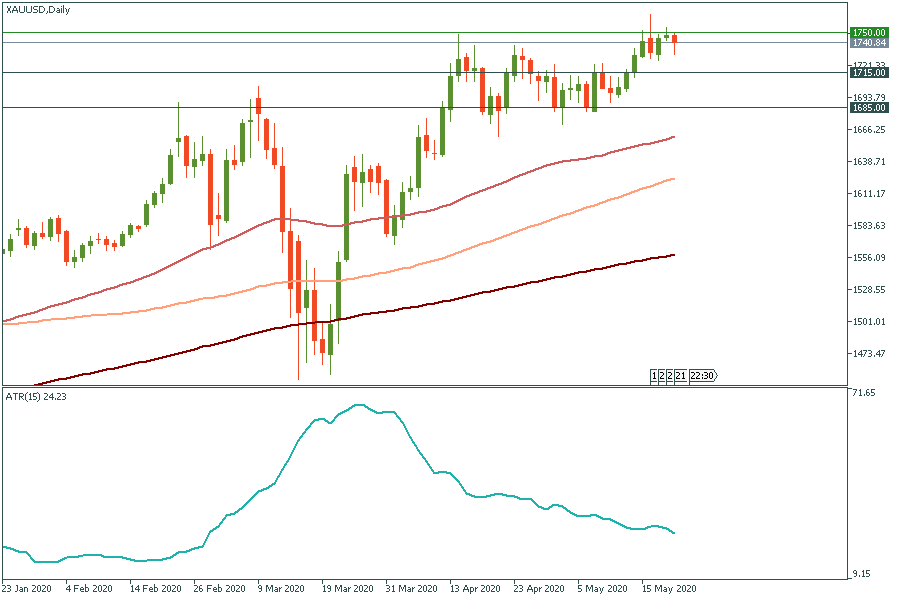
Task: Select the upper reddish moving average line
Action: pos(500,182)
